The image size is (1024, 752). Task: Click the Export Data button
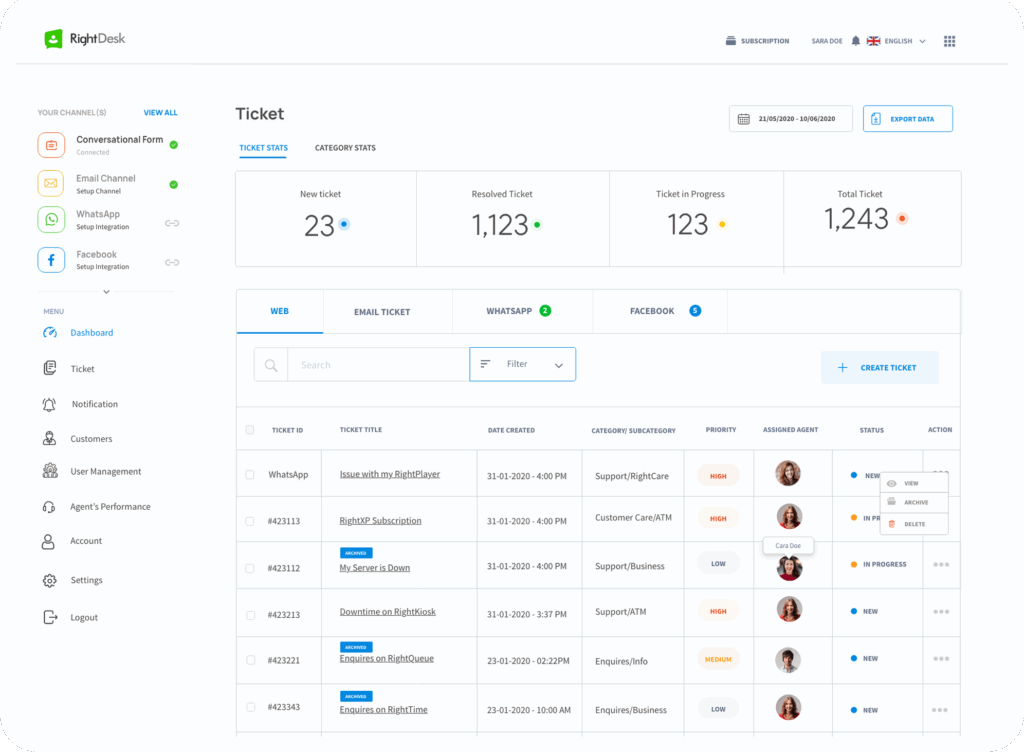click(907, 119)
